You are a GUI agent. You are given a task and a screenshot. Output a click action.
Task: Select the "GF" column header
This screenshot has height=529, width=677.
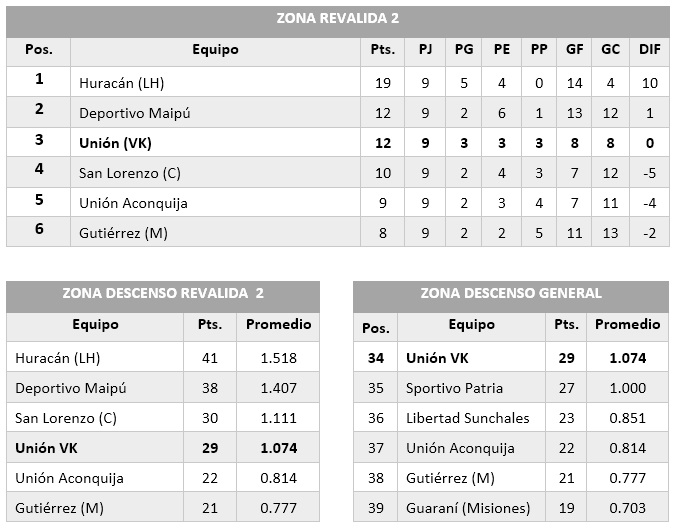[575, 49]
